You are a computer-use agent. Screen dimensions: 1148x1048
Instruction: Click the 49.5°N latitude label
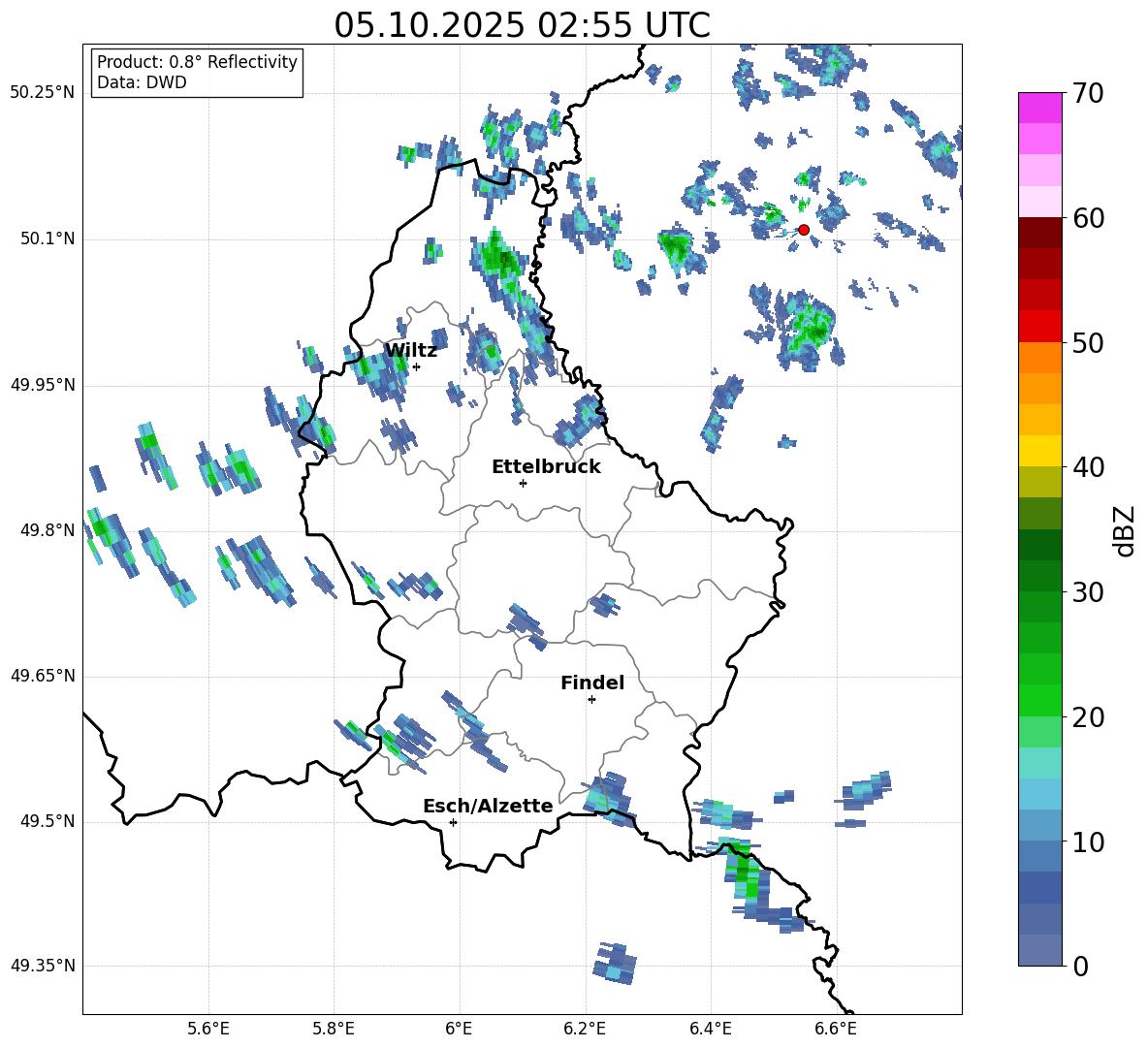click(48, 821)
